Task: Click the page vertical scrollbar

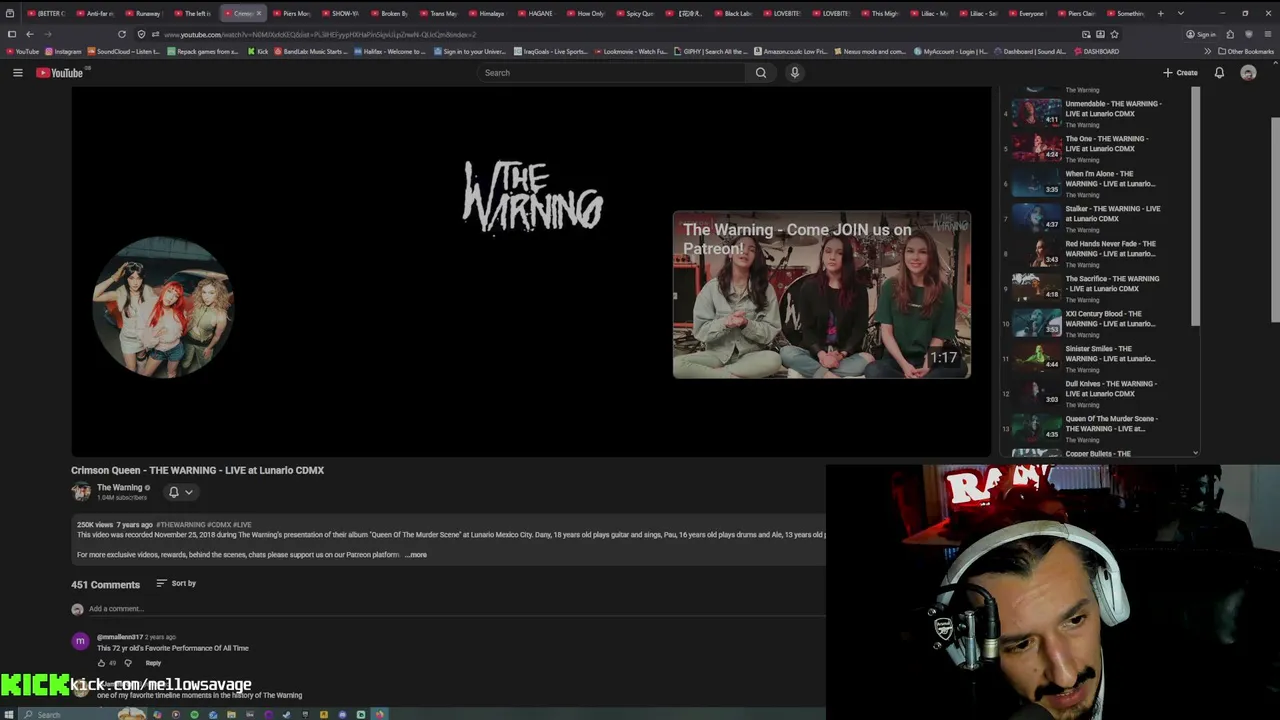Action: tap(1274, 220)
